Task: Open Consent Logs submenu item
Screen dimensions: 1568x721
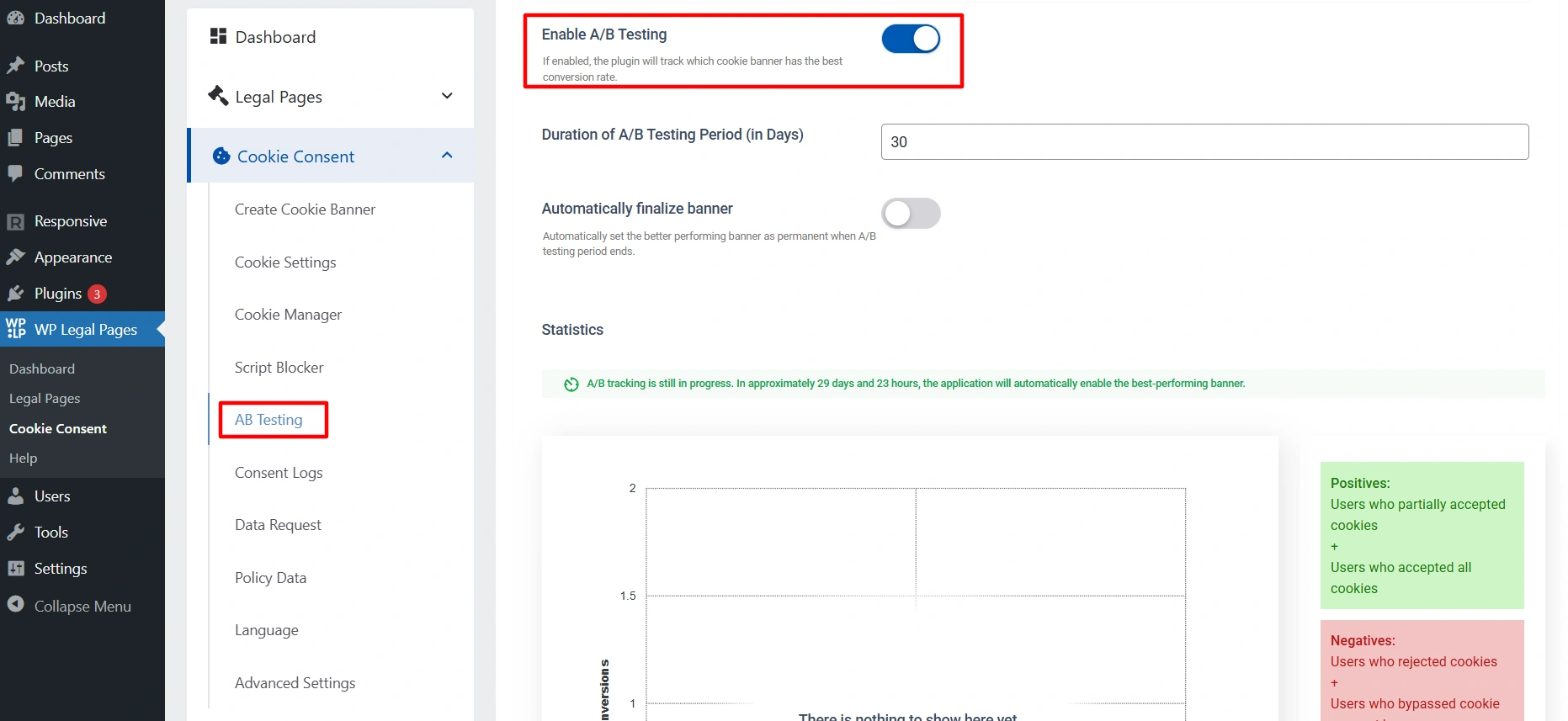Action: (279, 473)
